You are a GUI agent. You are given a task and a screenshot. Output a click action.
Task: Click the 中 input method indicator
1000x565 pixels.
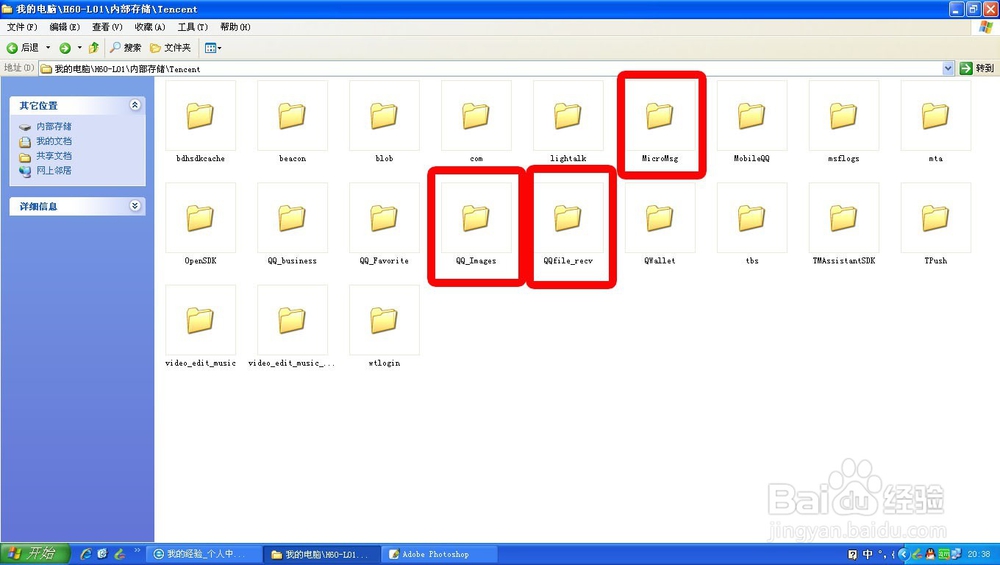867,554
